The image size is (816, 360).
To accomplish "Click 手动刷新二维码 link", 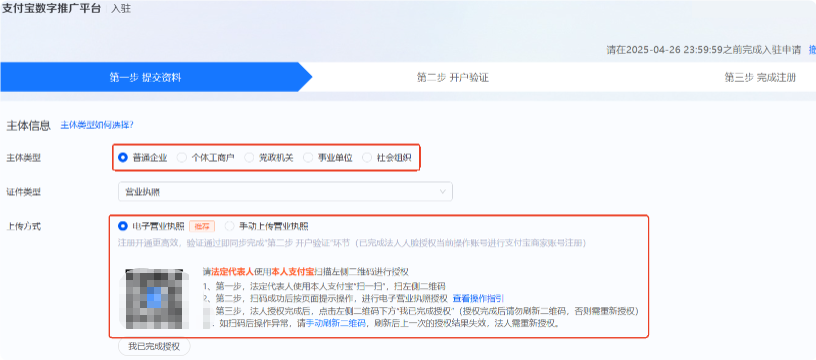I will (x=336, y=323).
